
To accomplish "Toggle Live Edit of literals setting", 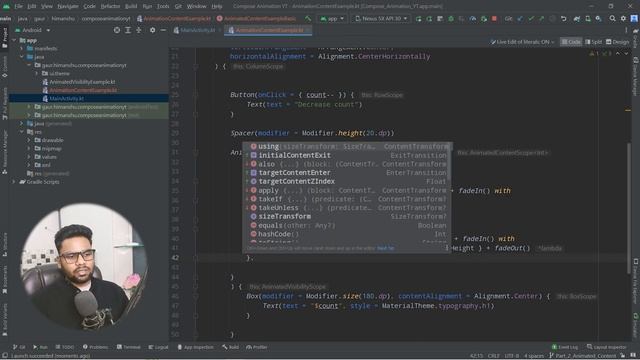I will [522, 42].
